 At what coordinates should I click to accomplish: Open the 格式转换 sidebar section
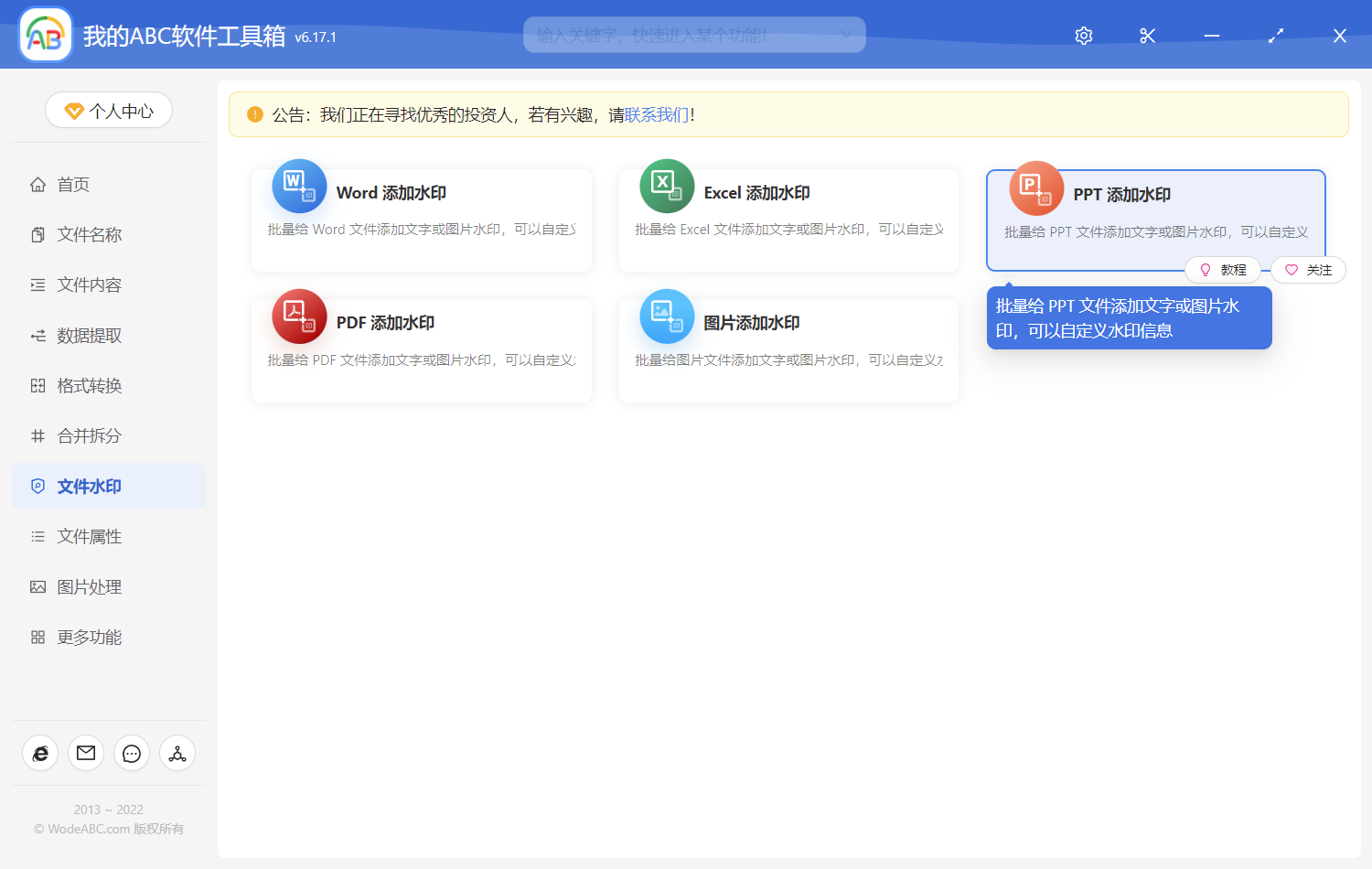click(89, 386)
